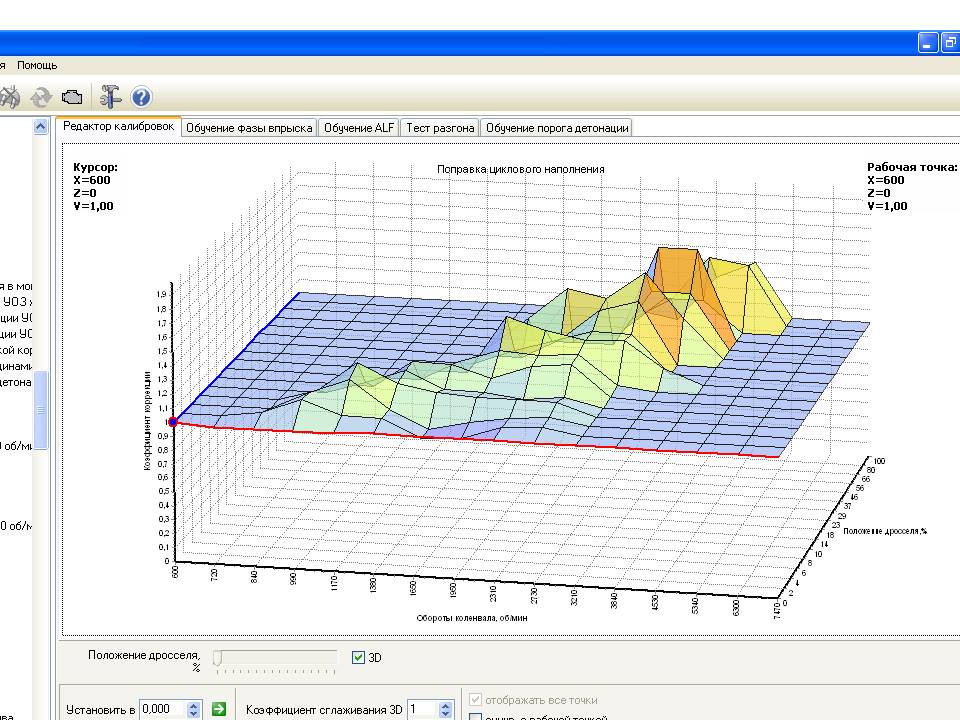Click the 100 throttle axis tick label
Viewport: 960px width, 720px height.
pyautogui.click(x=879, y=461)
